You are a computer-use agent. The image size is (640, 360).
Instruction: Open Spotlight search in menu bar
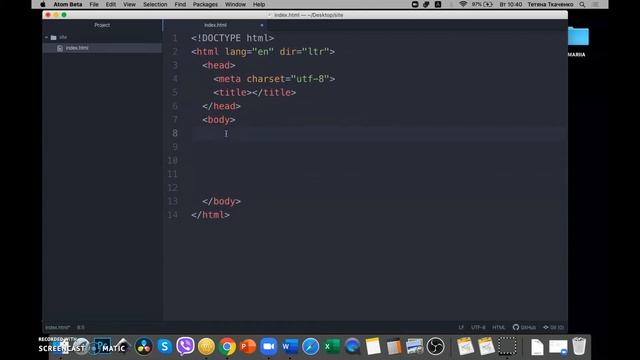coord(582,4)
